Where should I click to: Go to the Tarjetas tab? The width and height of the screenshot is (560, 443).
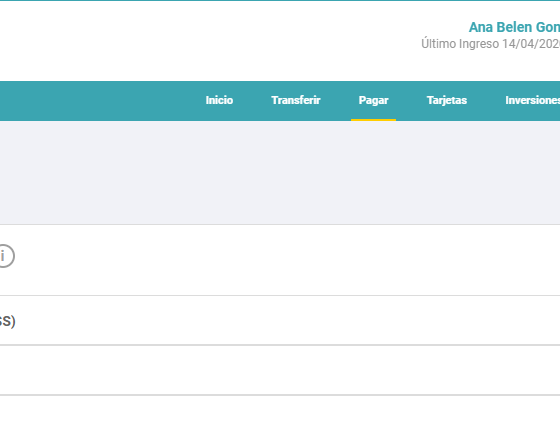point(447,100)
